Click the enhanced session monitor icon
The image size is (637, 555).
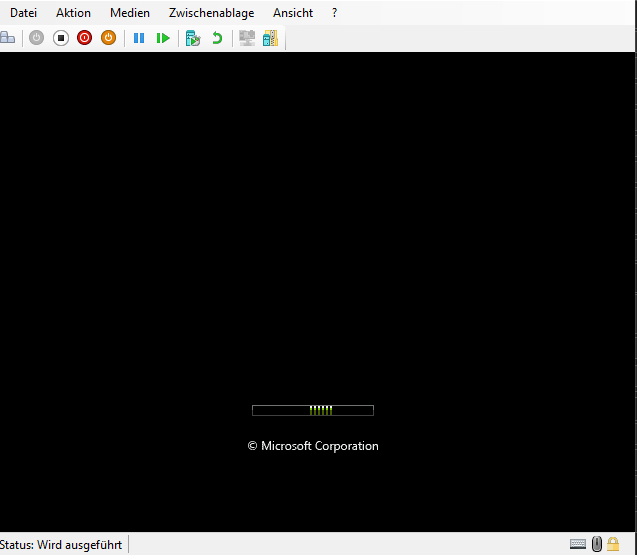(x=247, y=38)
